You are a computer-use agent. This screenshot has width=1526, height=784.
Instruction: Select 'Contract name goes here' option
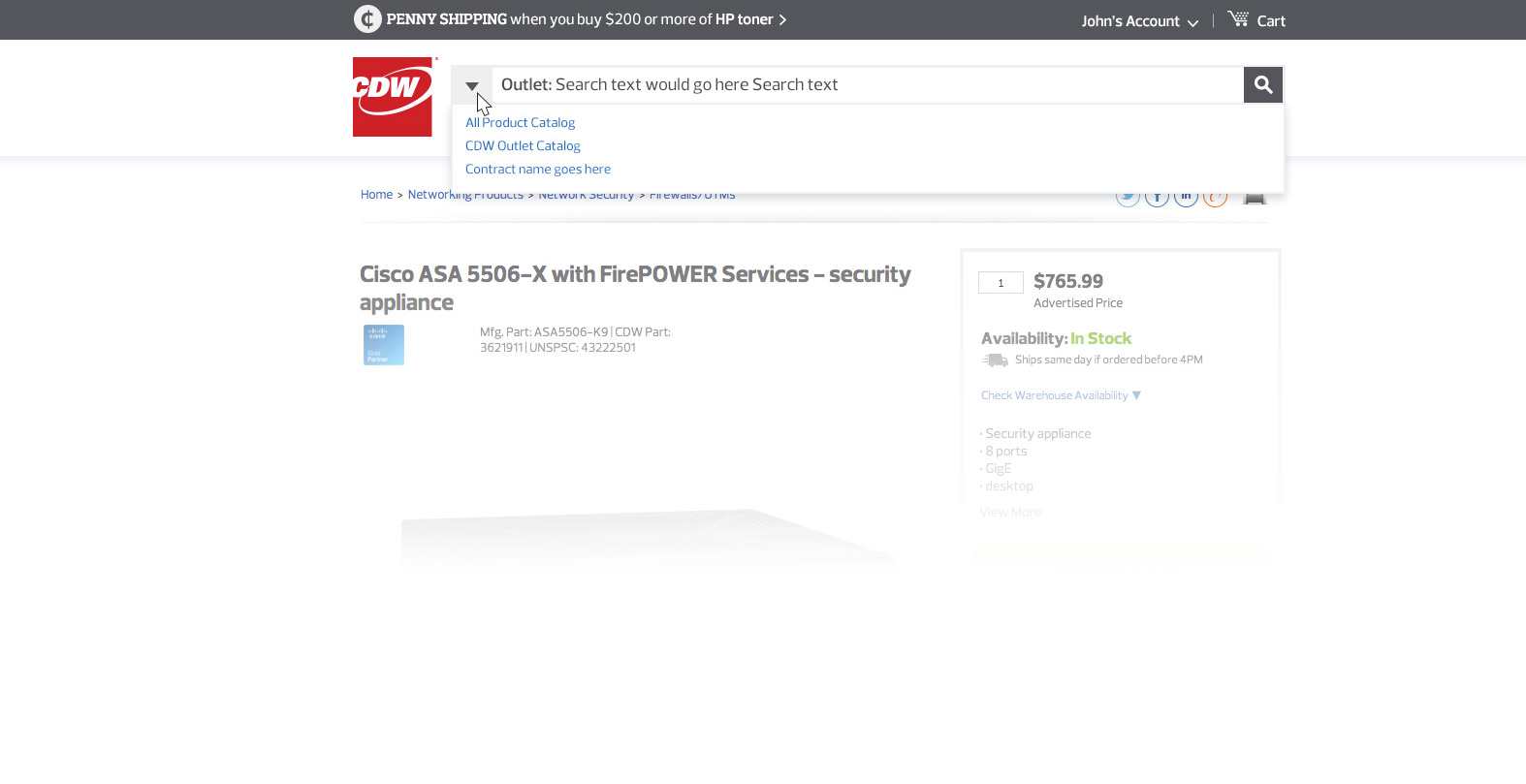point(538,170)
